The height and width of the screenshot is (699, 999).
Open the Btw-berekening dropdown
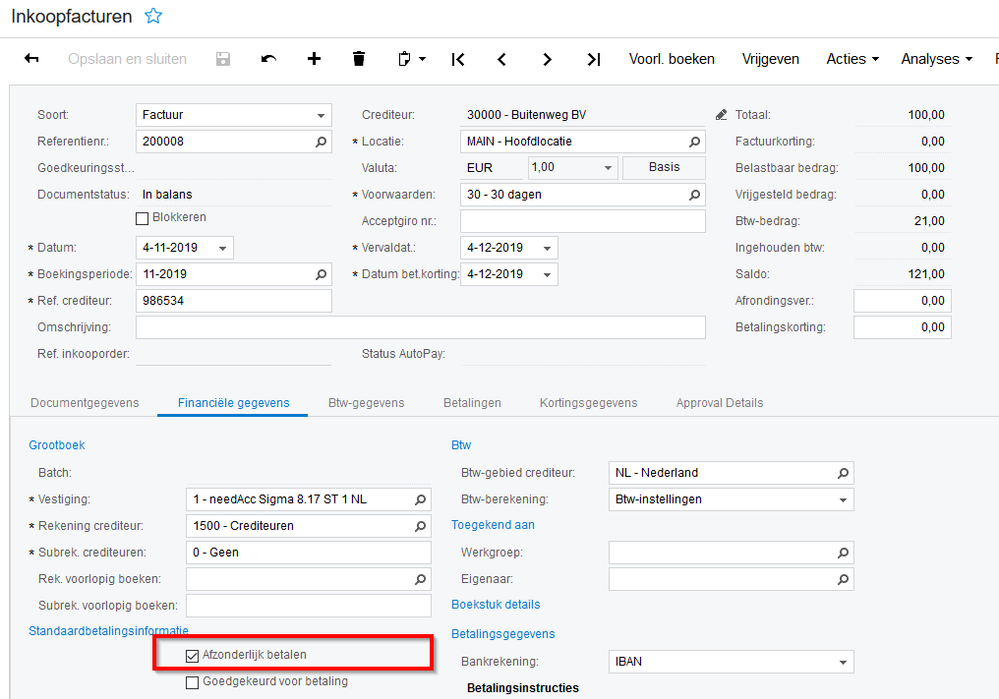(843, 499)
